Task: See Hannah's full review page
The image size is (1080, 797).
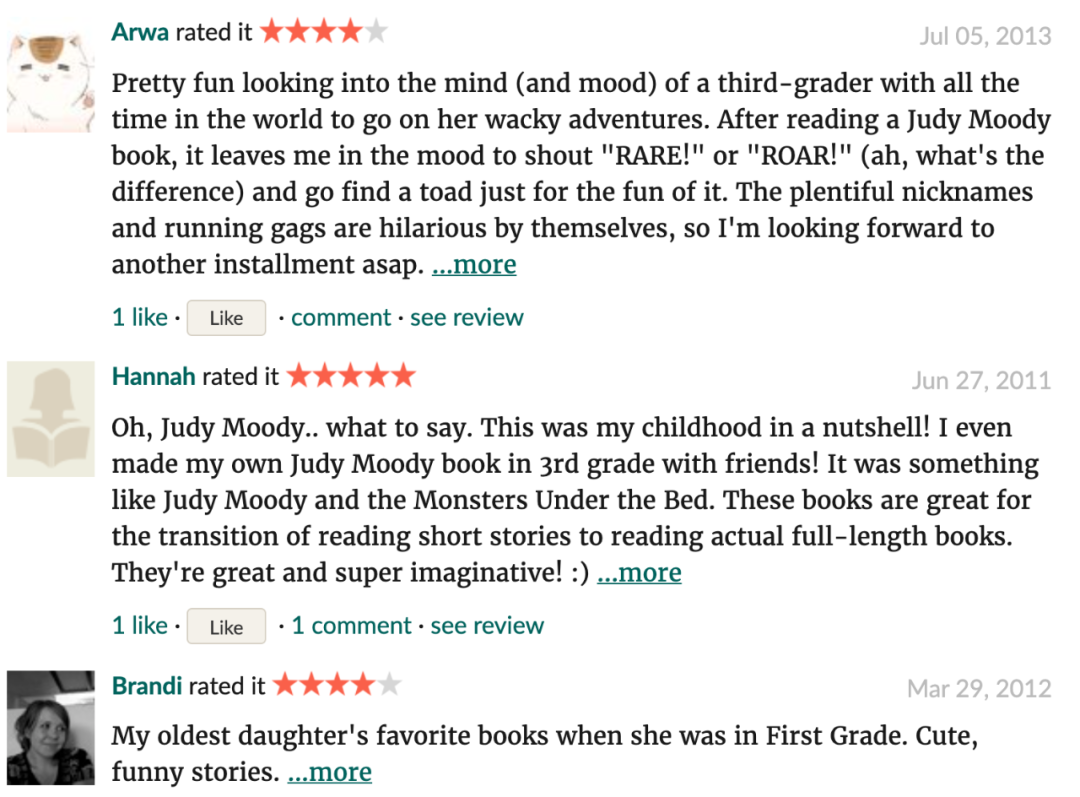Action: pyautogui.click(x=487, y=625)
